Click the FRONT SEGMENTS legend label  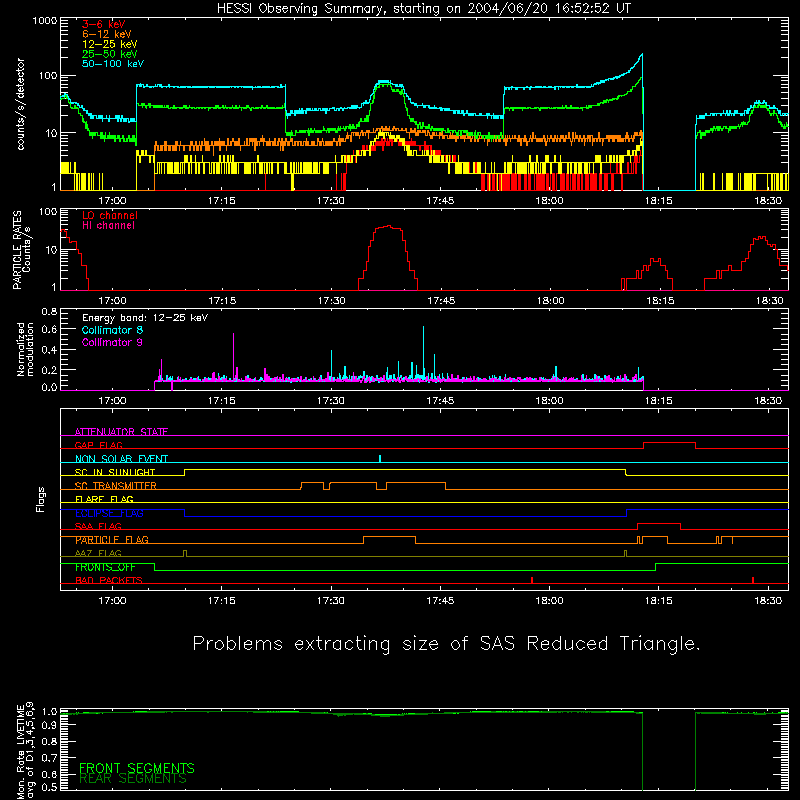(x=137, y=768)
